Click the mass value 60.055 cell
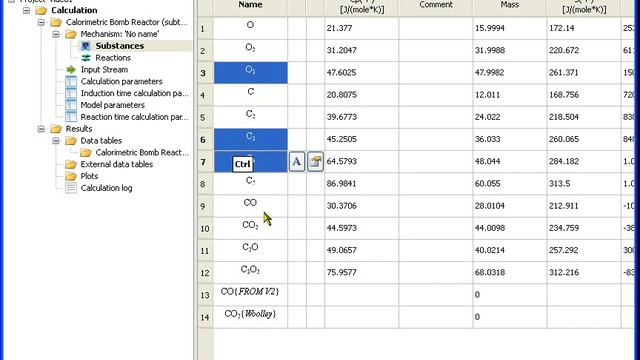 (x=509, y=184)
